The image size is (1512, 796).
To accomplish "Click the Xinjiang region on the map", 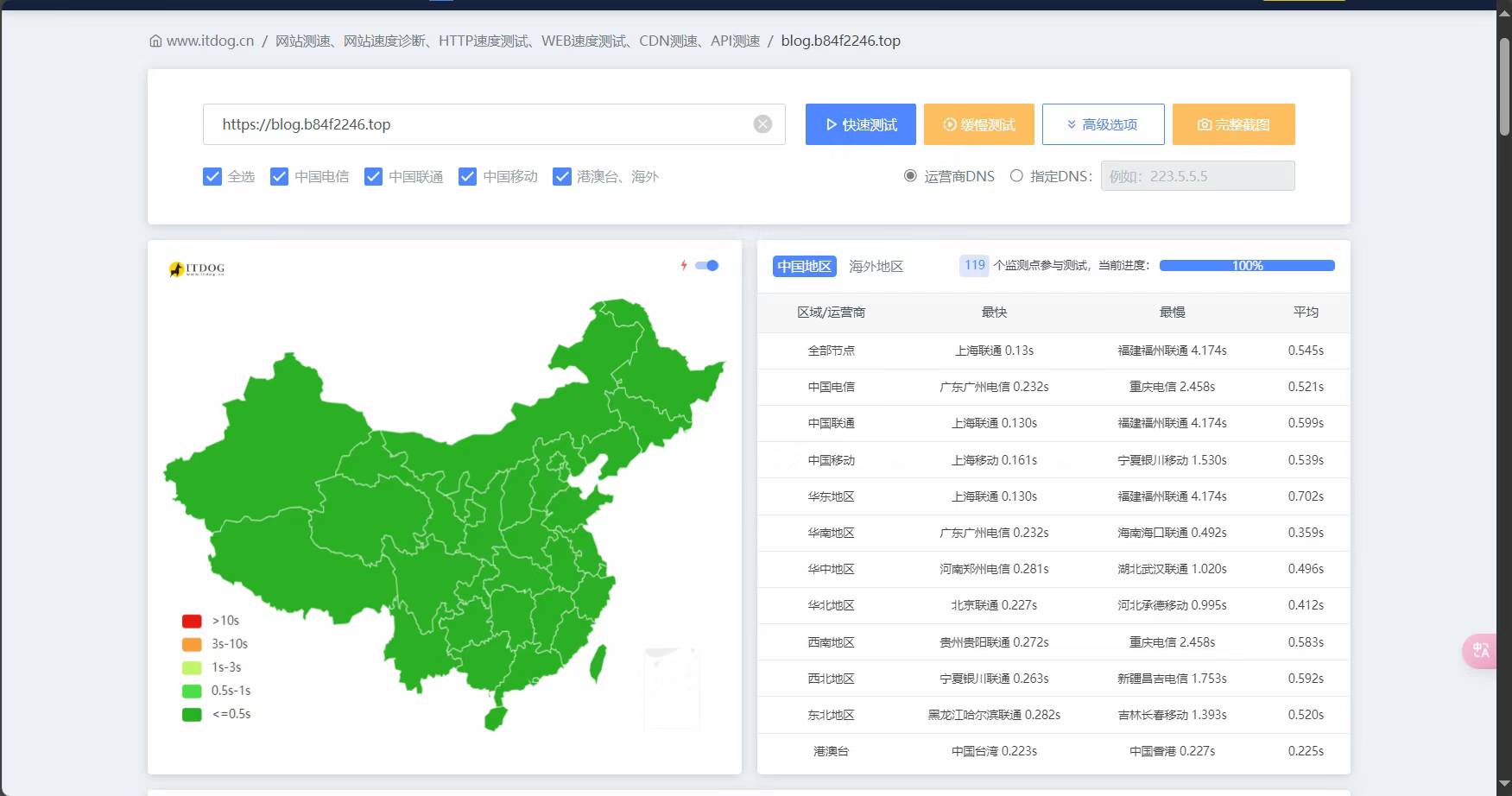I will 268,440.
